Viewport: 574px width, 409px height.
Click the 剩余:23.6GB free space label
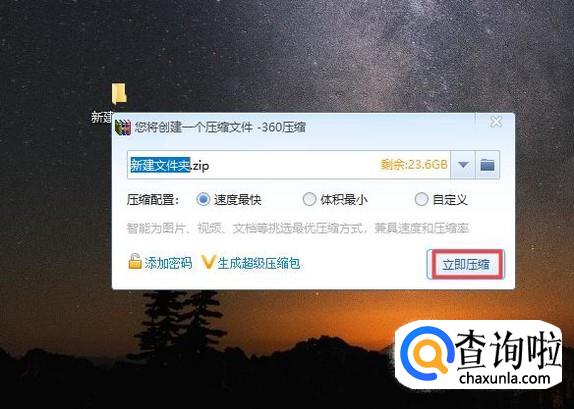click(414, 165)
